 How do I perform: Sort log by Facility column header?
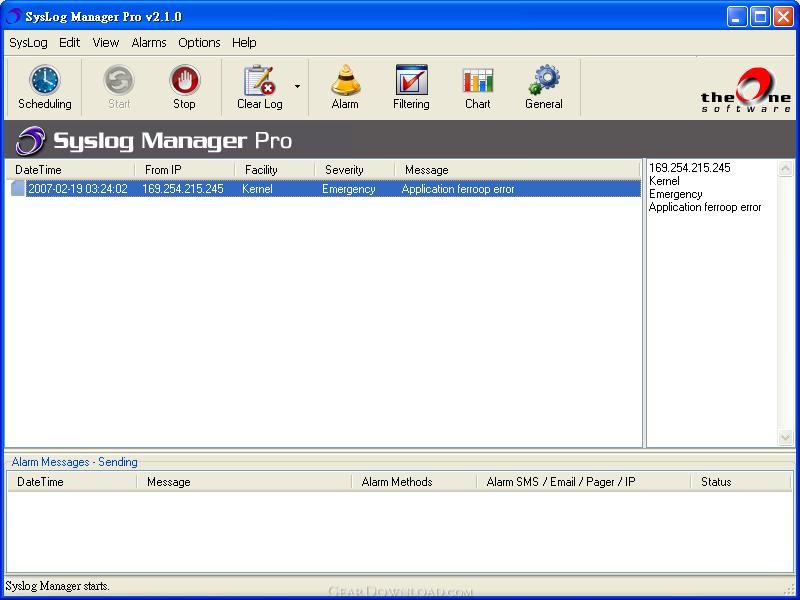click(x=274, y=170)
